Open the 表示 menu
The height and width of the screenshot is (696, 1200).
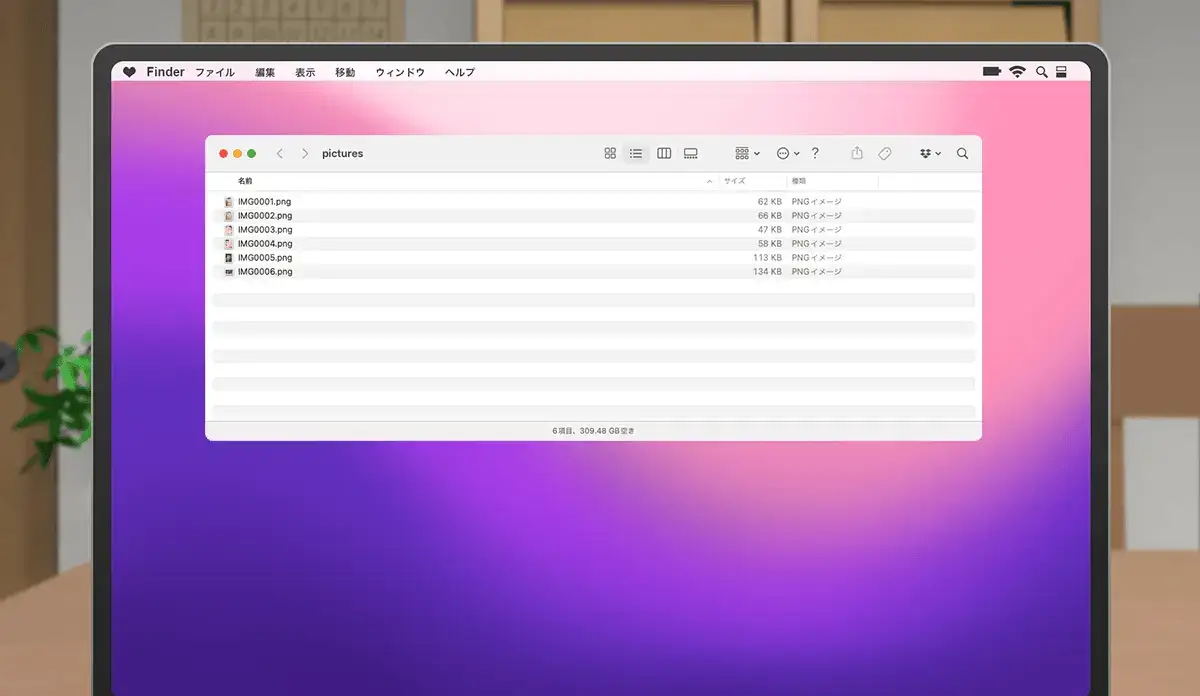305,73
